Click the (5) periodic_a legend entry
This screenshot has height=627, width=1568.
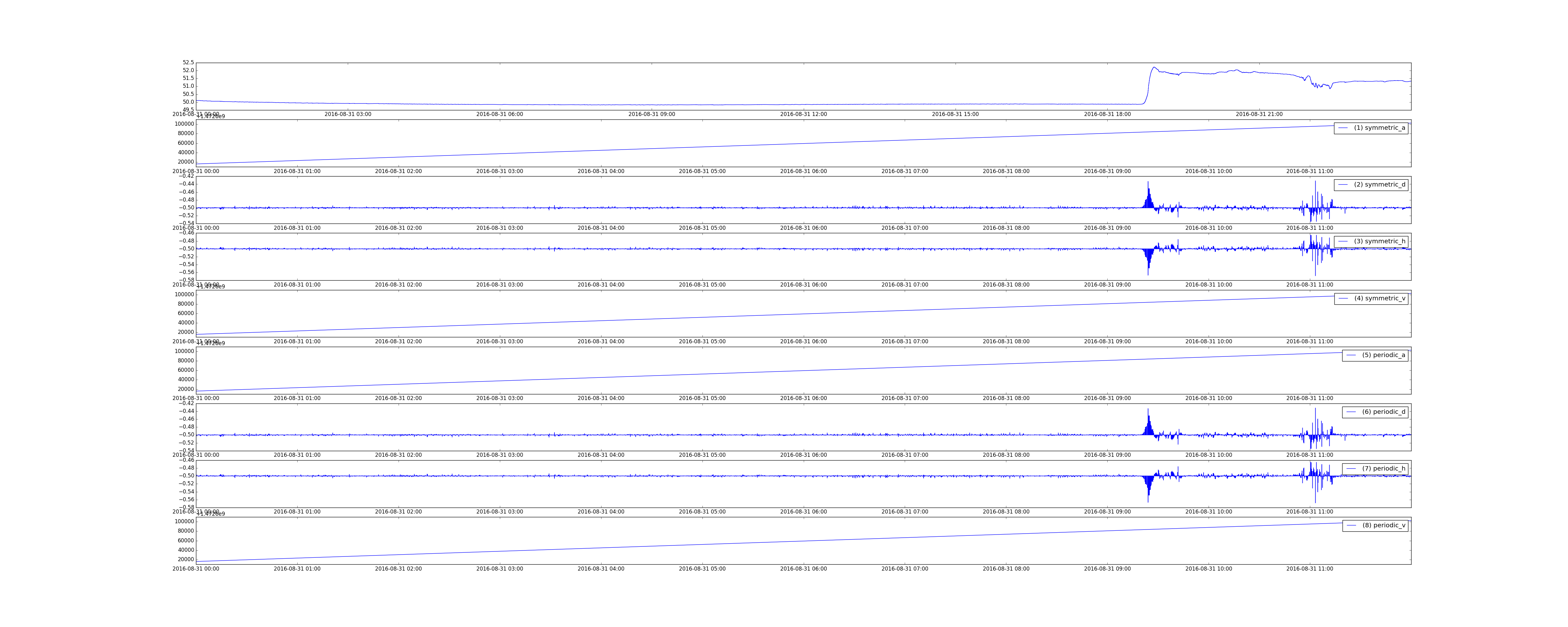click(x=1375, y=355)
